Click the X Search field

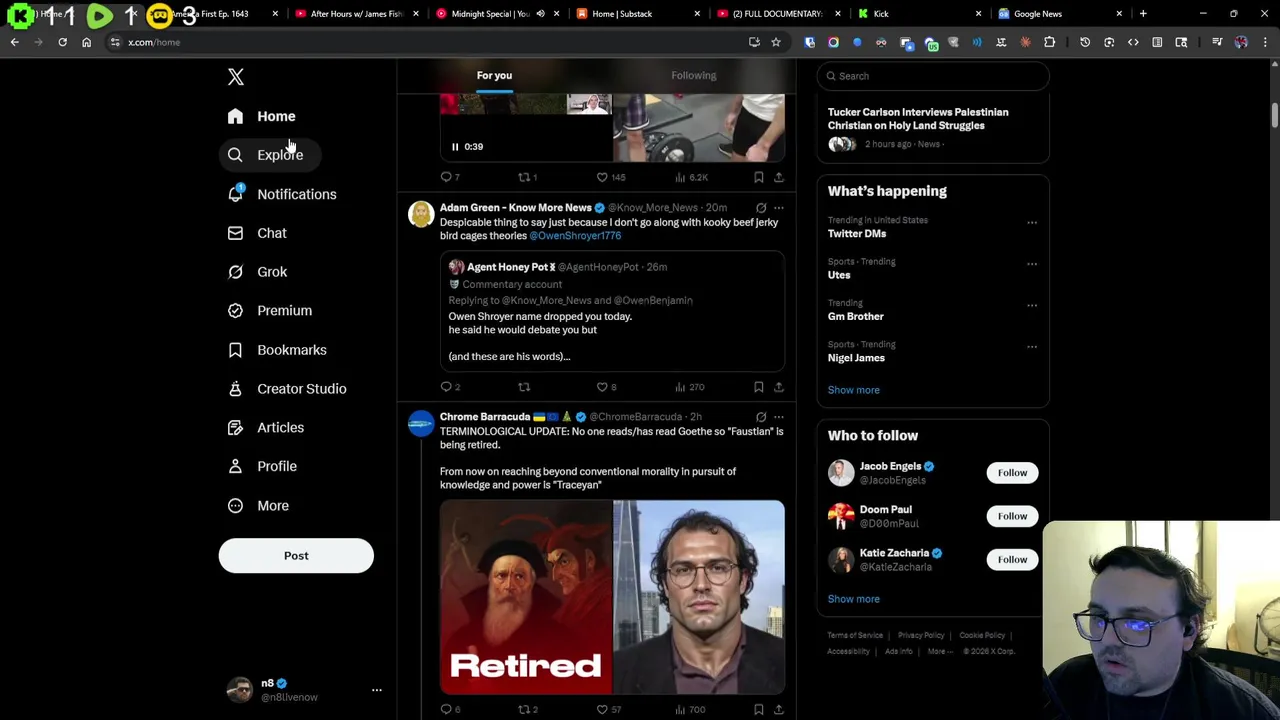pyautogui.click(x=933, y=76)
